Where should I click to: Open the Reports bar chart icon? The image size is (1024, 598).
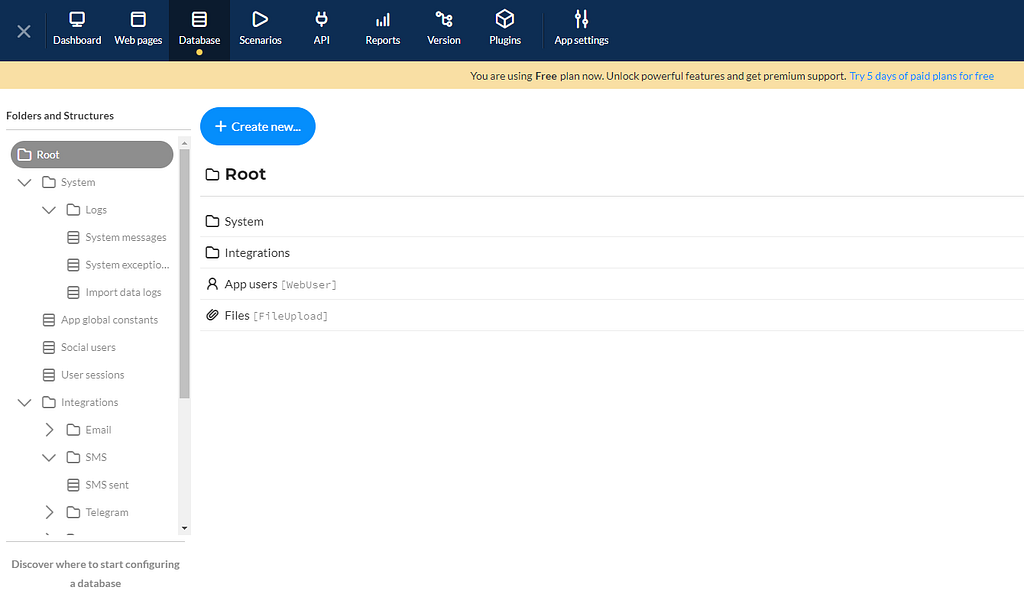pyautogui.click(x=383, y=20)
